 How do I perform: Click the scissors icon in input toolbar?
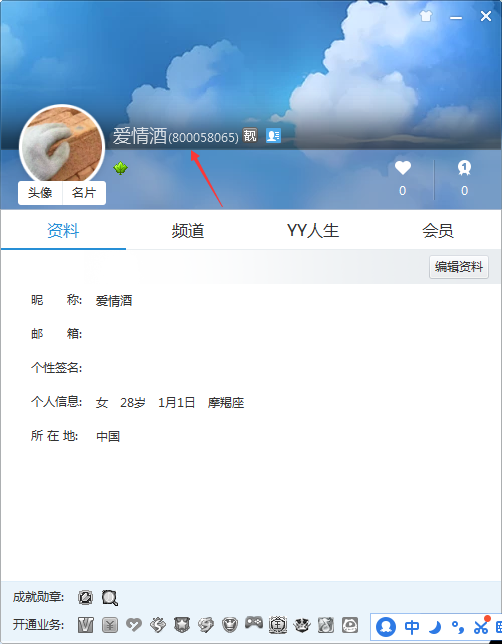point(481,626)
